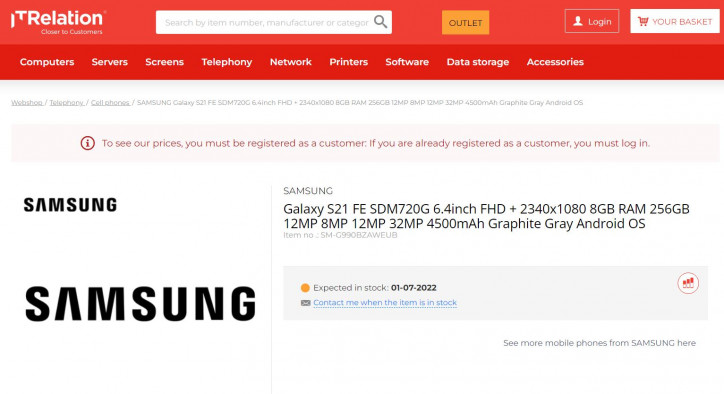Open the Network menu

[x=290, y=62]
